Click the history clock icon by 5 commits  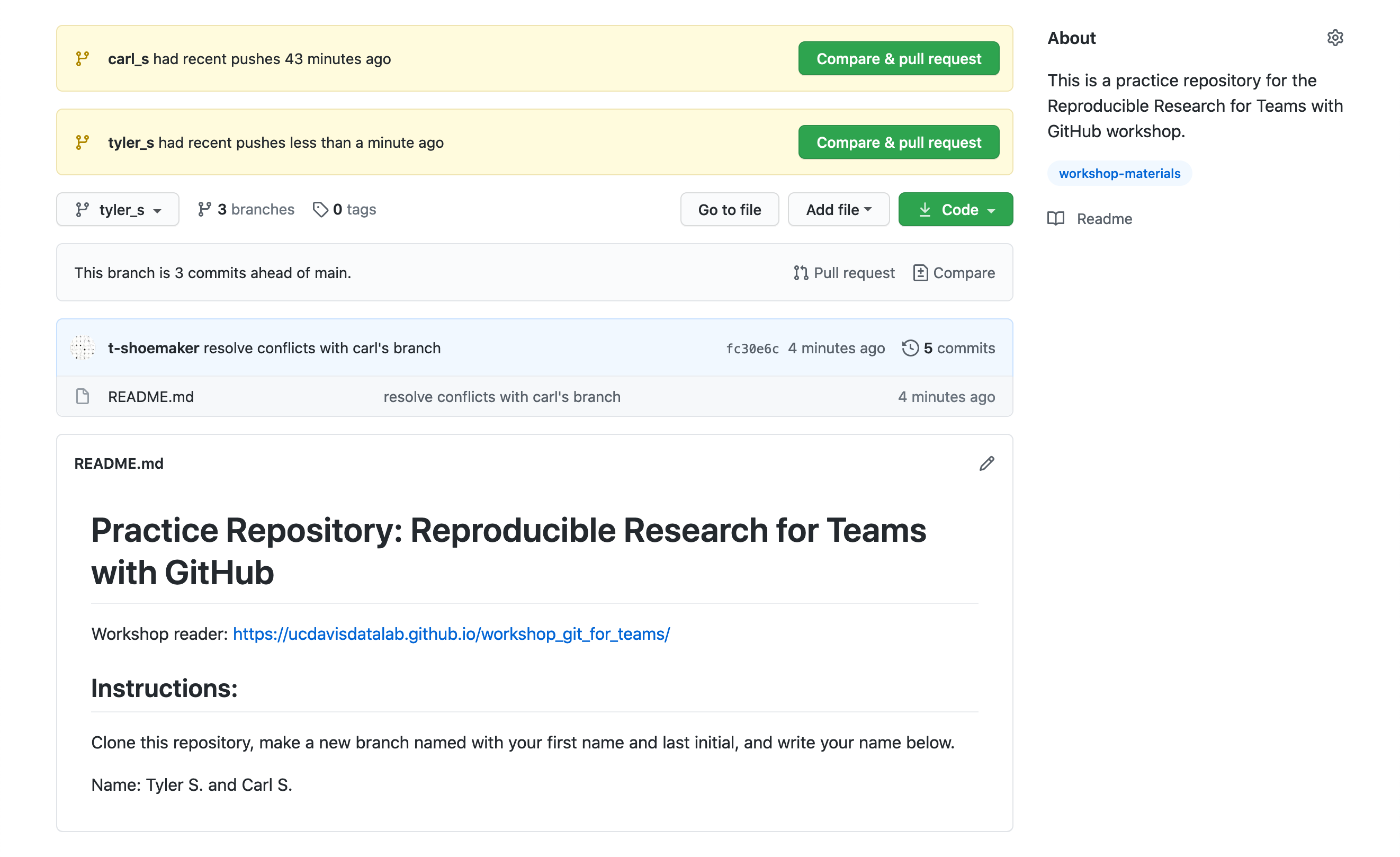click(910, 348)
